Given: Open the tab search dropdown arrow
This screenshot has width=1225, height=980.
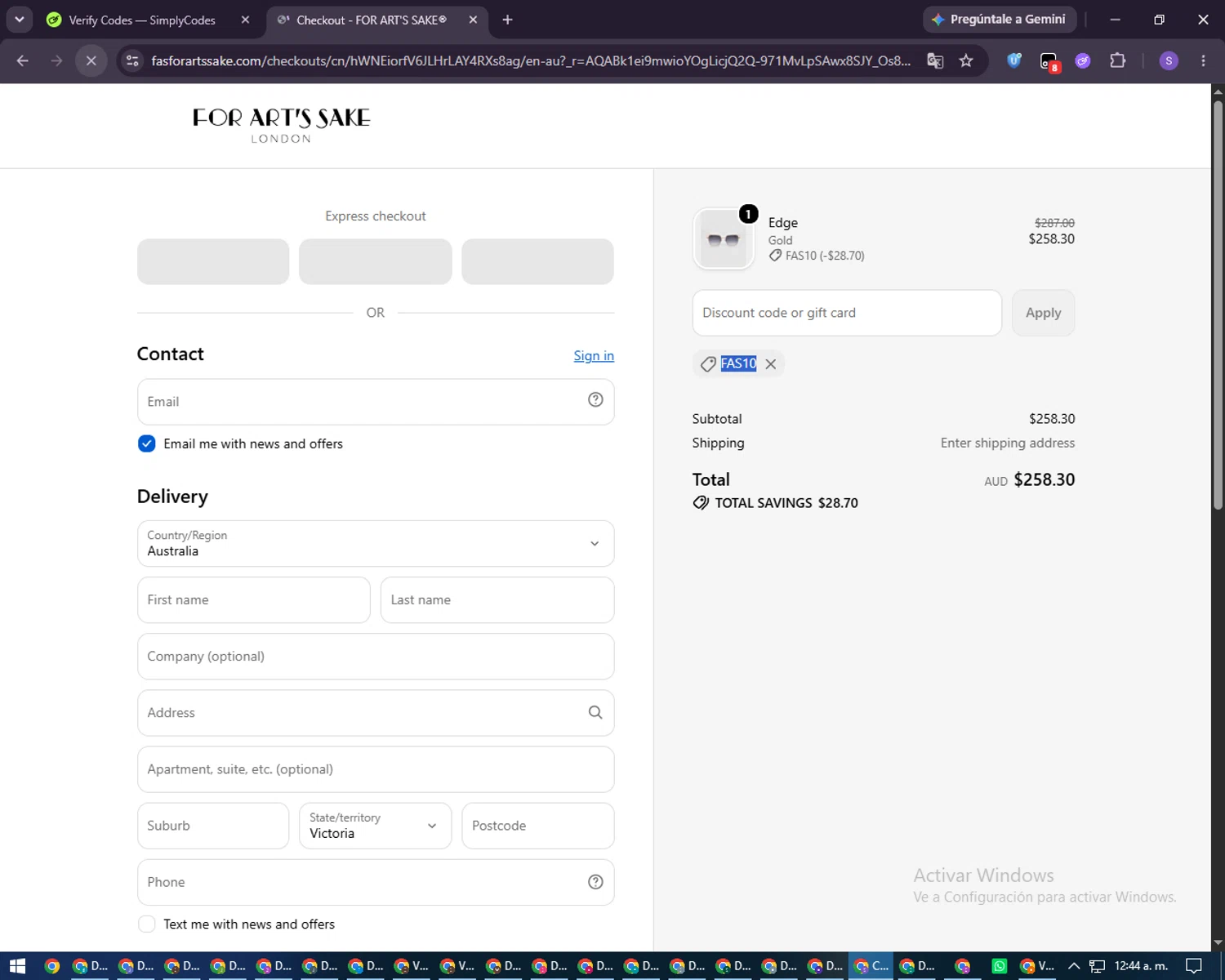Looking at the screenshot, I should pyautogui.click(x=19, y=20).
